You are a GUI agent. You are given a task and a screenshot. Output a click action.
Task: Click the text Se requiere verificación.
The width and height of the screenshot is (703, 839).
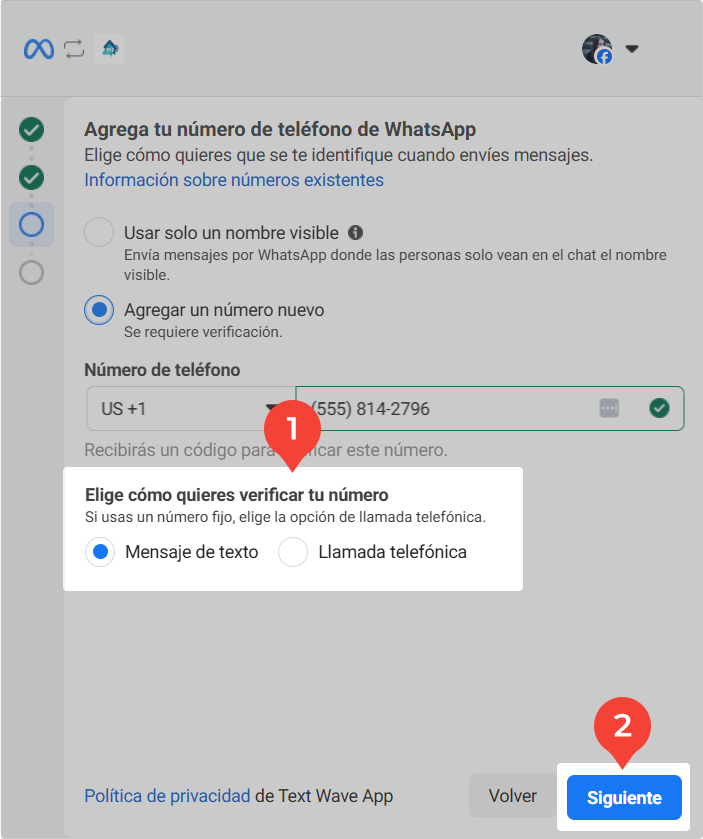(203, 332)
